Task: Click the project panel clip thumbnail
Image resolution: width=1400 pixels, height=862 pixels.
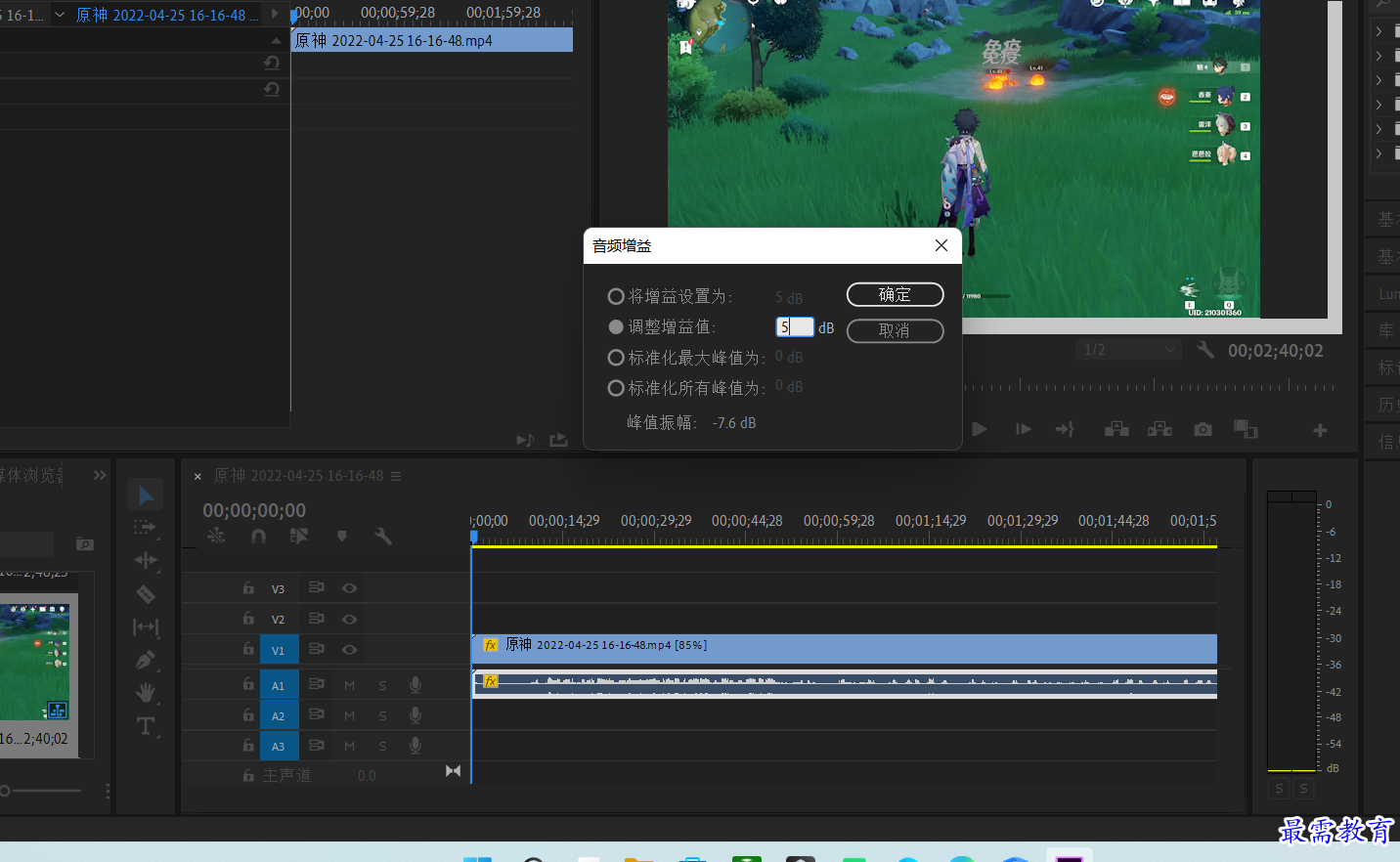Action: tap(34, 662)
